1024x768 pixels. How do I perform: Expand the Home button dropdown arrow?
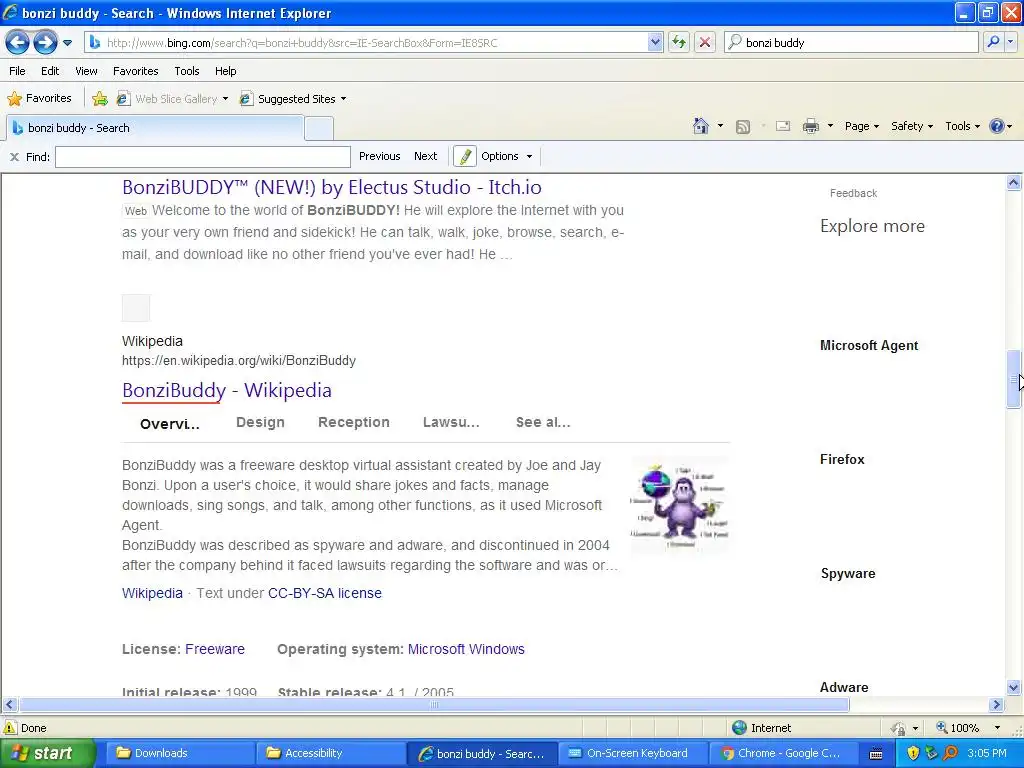[x=720, y=126]
